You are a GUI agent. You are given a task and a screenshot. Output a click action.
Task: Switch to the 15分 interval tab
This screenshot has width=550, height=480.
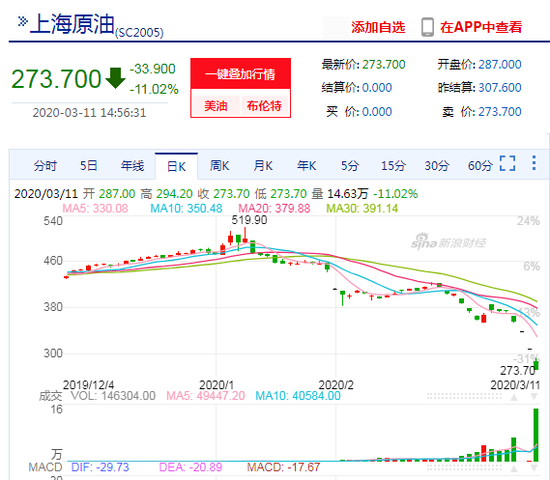[393, 165]
